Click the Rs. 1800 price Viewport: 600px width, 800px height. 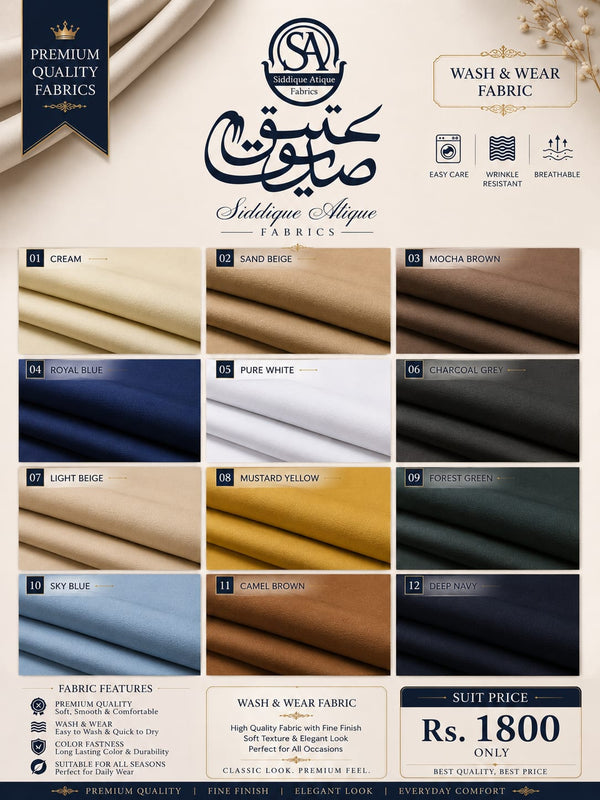click(490, 729)
